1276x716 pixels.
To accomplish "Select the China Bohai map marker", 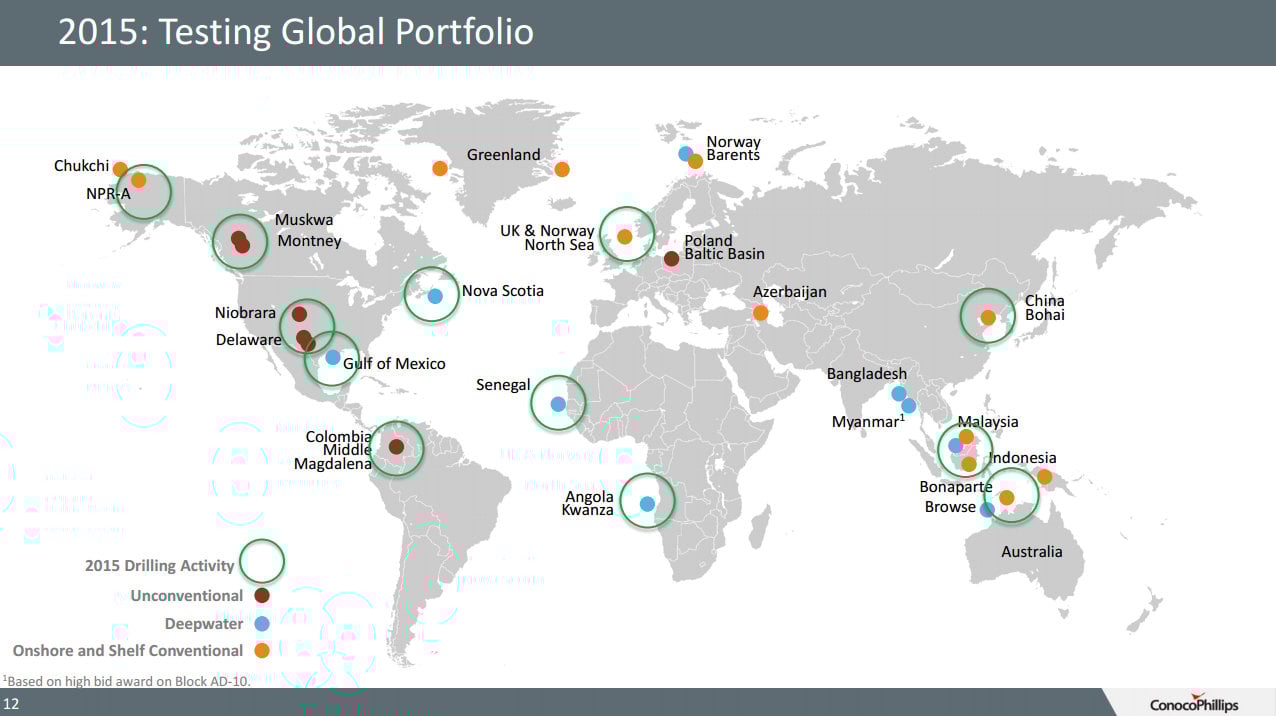I will tap(988, 317).
